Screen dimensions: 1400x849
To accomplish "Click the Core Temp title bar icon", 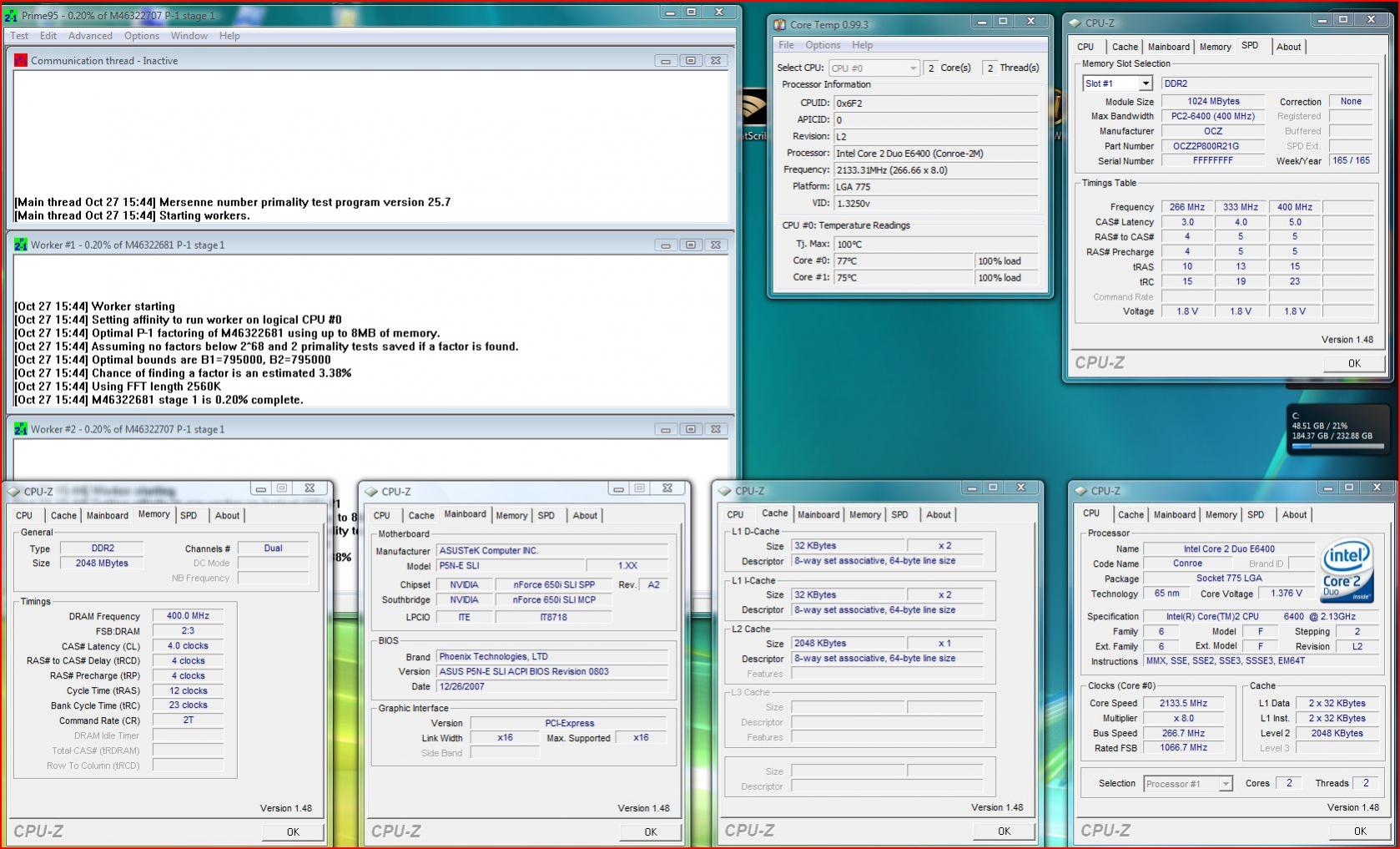I will (780, 25).
